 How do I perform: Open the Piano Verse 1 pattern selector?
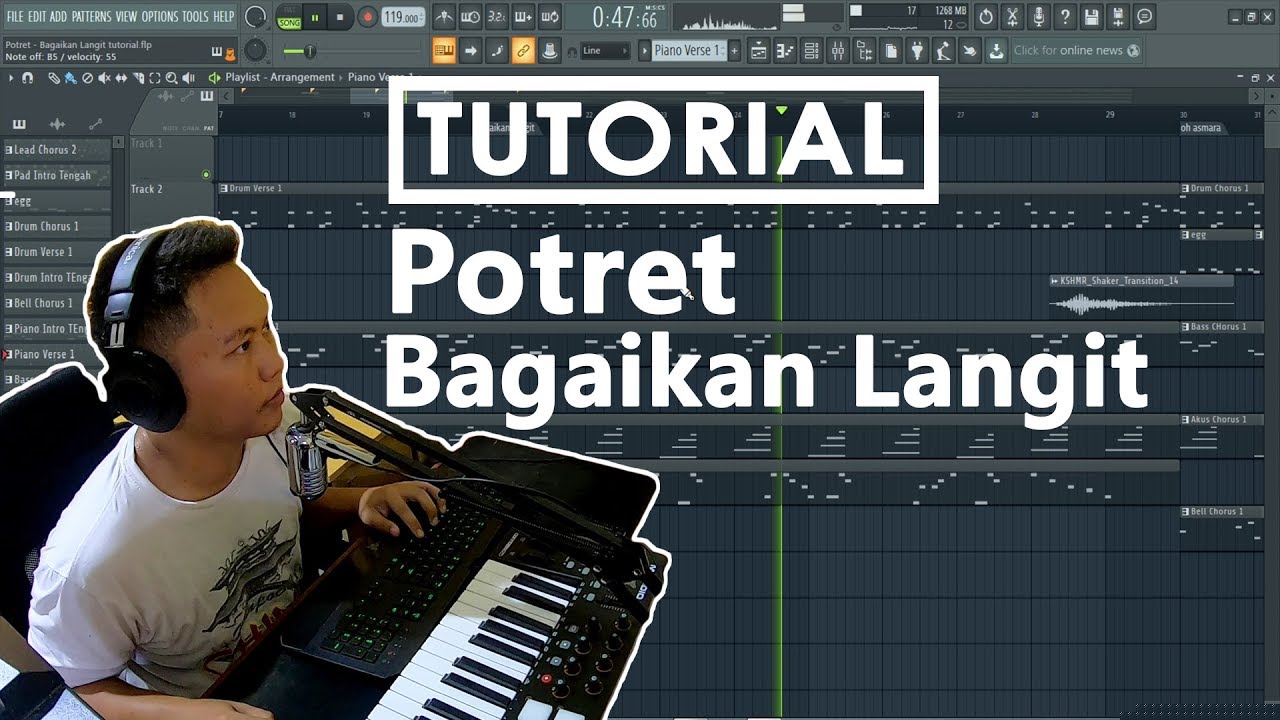687,51
